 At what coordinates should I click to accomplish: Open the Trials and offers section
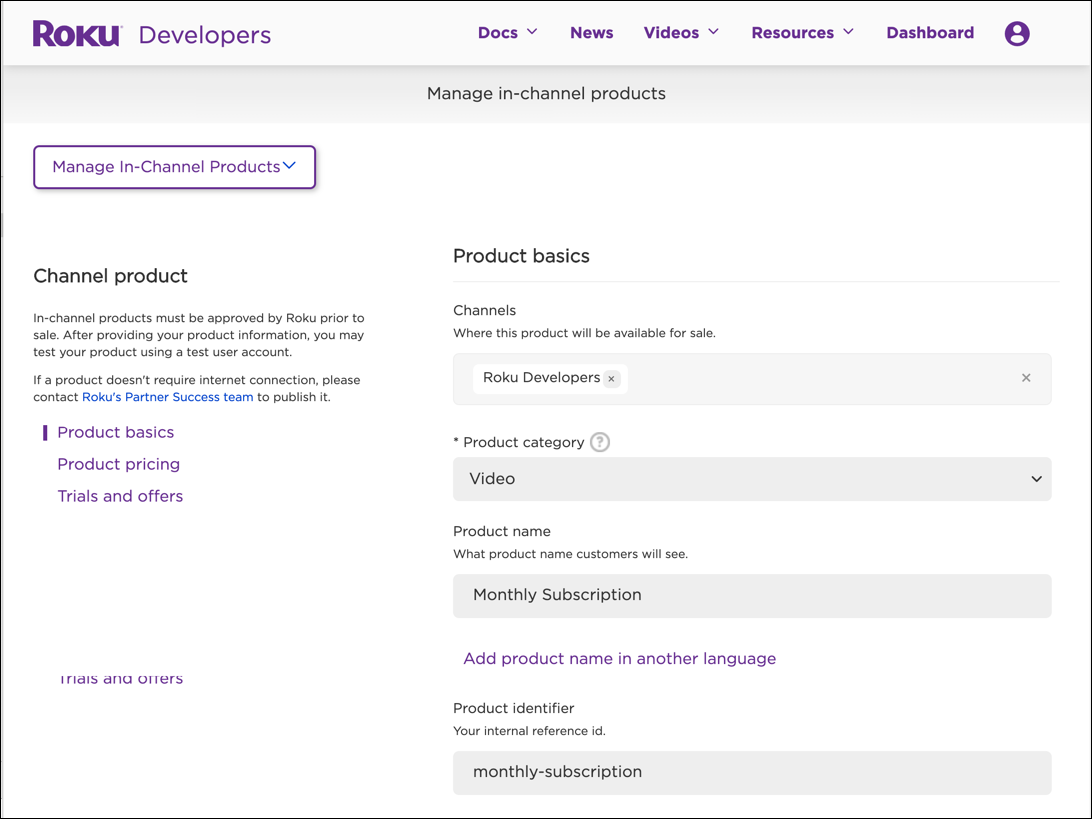point(120,496)
